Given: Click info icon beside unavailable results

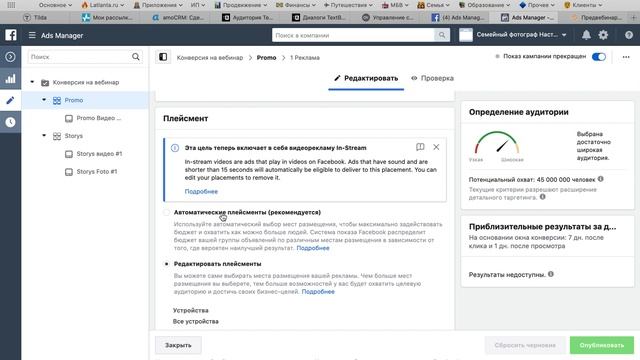Looking at the screenshot, I should [551, 274].
